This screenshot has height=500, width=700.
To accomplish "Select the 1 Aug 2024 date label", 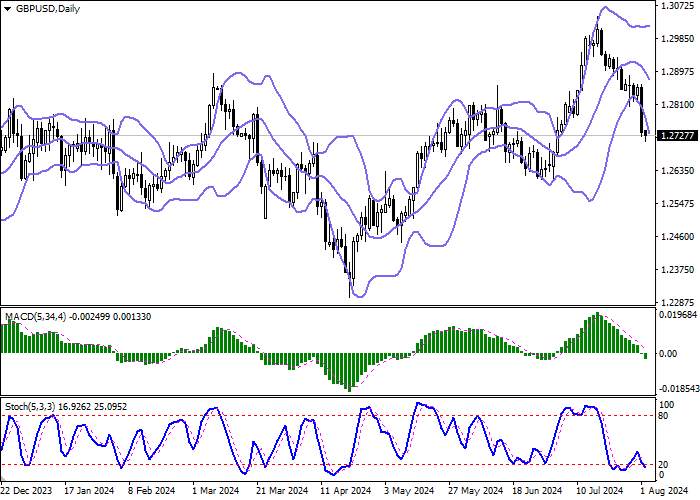I will click(x=663, y=491).
